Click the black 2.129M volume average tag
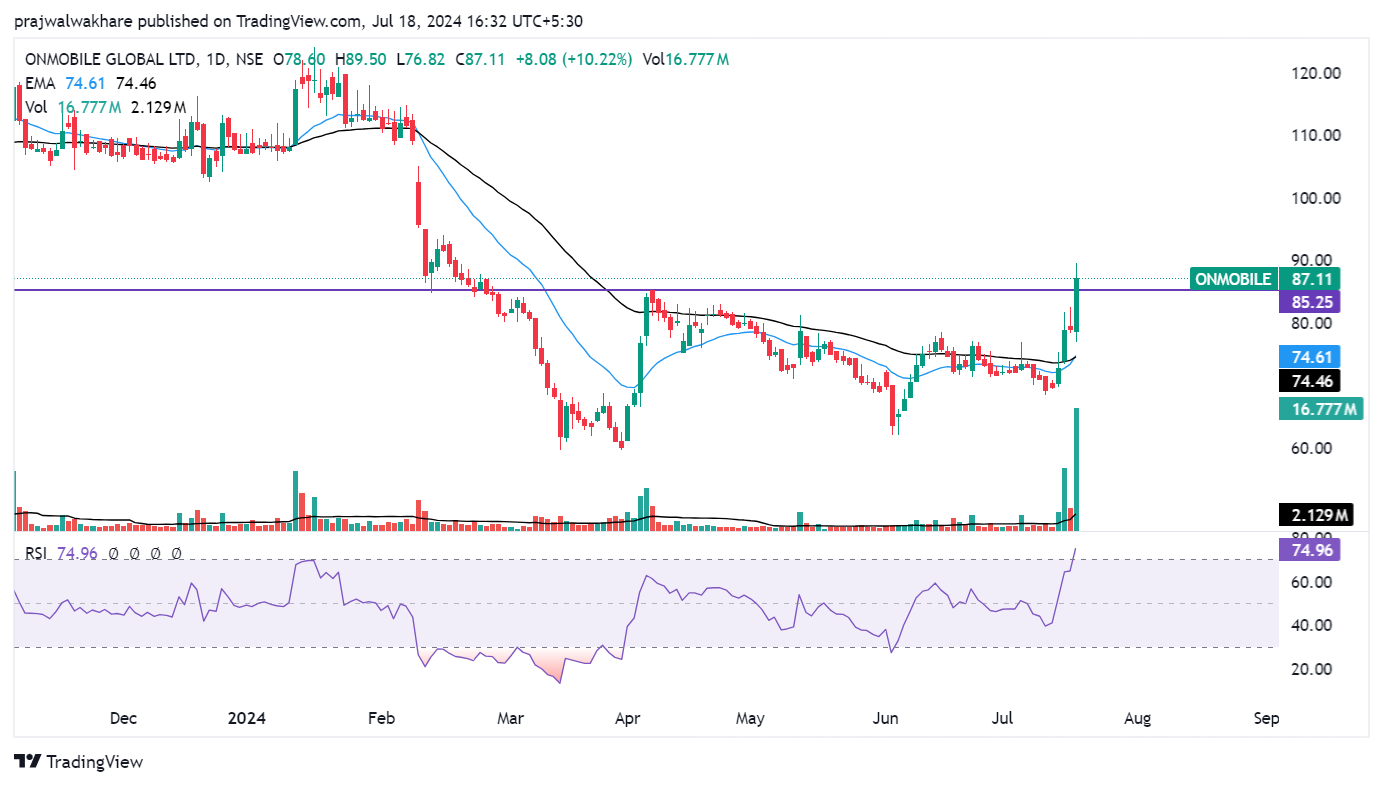The width and height of the screenshot is (1383, 785). pos(1315,515)
